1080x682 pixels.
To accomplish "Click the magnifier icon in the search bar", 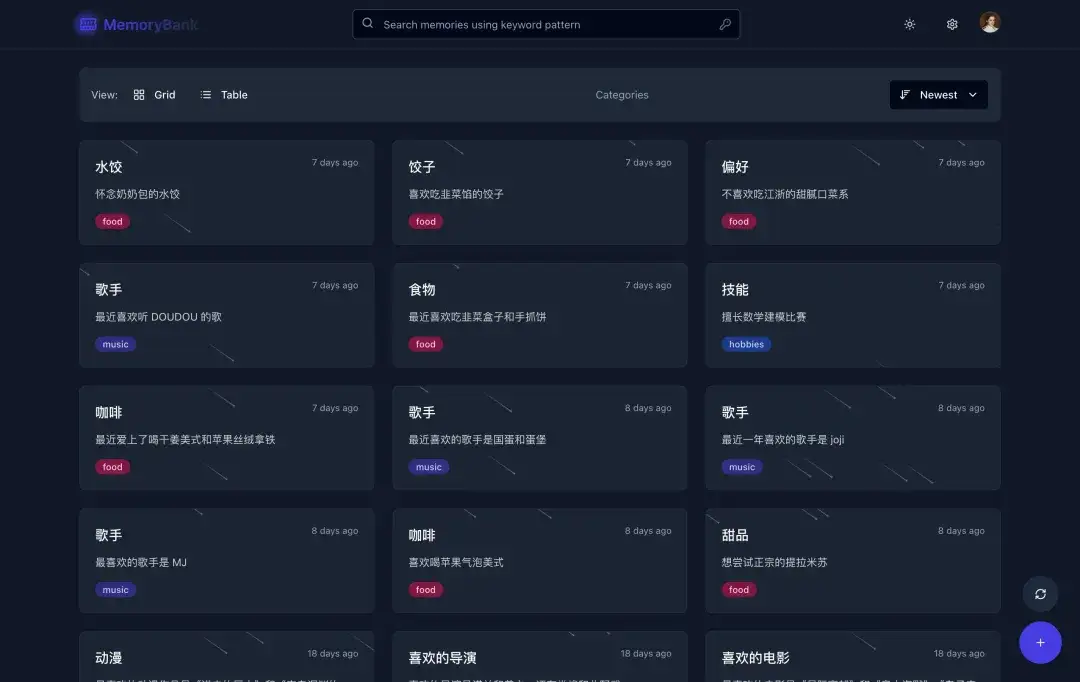I will (x=368, y=23).
